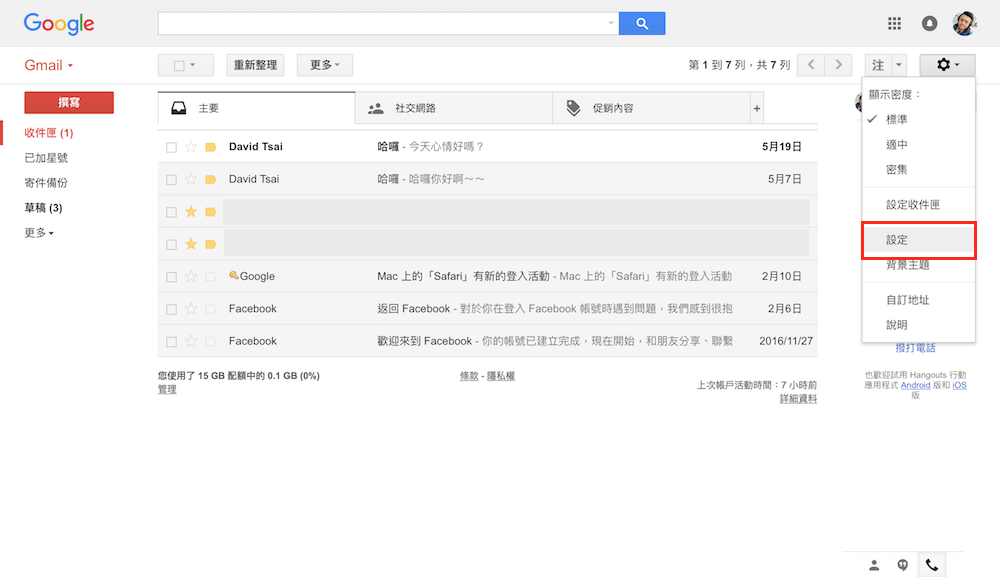Open the 詳細資料 account activity link
This screenshot has height=577, width=1000.
pos(798,399)
